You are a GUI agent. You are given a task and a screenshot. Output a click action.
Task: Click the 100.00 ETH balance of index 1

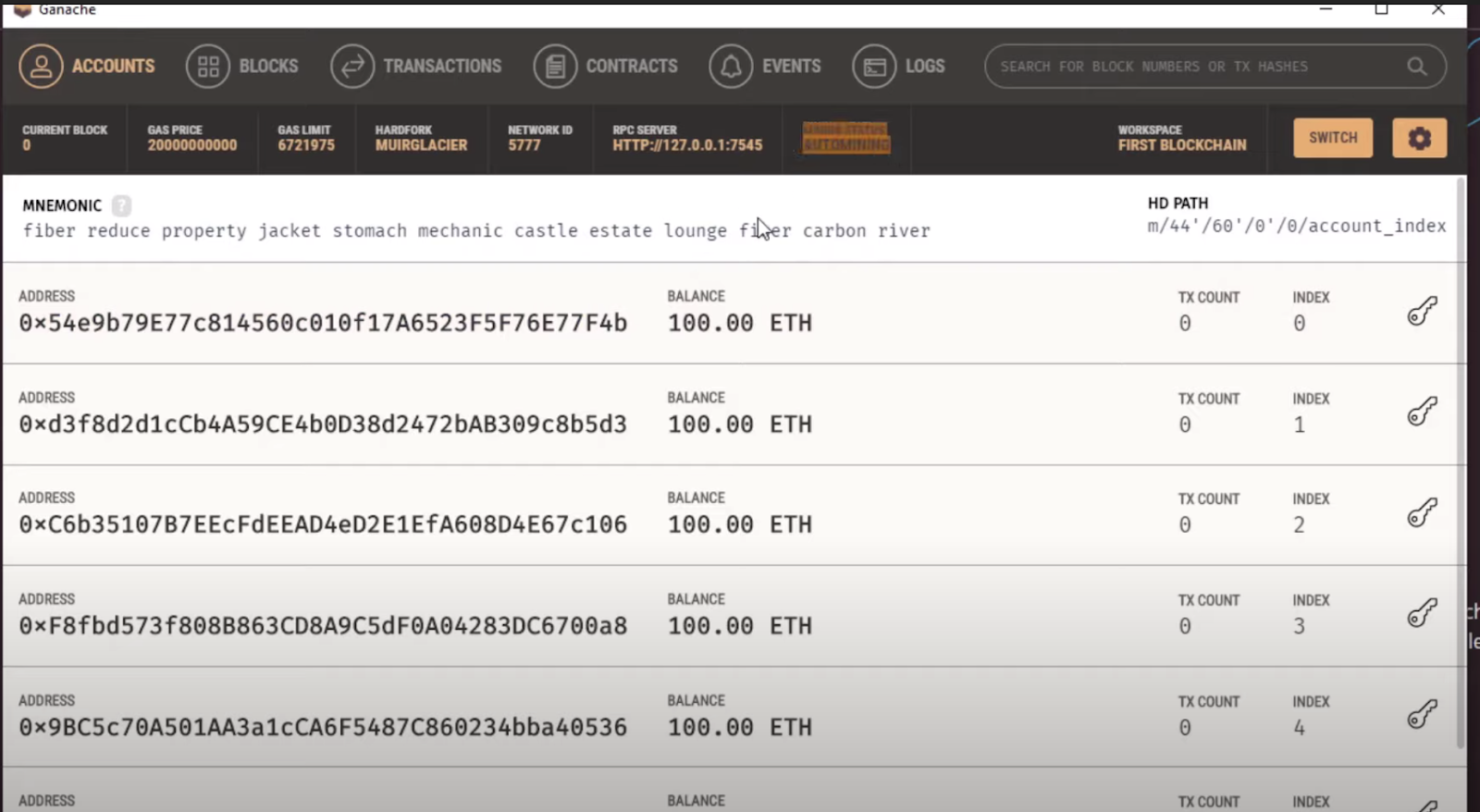pos(740,424)
